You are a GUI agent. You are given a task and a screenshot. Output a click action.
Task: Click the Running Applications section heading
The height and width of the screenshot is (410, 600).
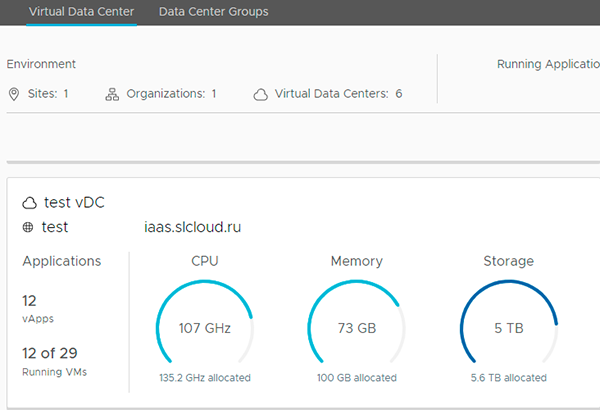pyautogui.click(x=548, y=64)
